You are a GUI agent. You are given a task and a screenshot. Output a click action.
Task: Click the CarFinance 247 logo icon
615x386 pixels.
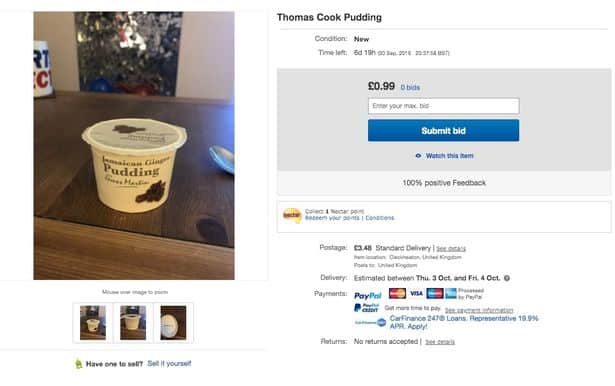pos(370,323)
